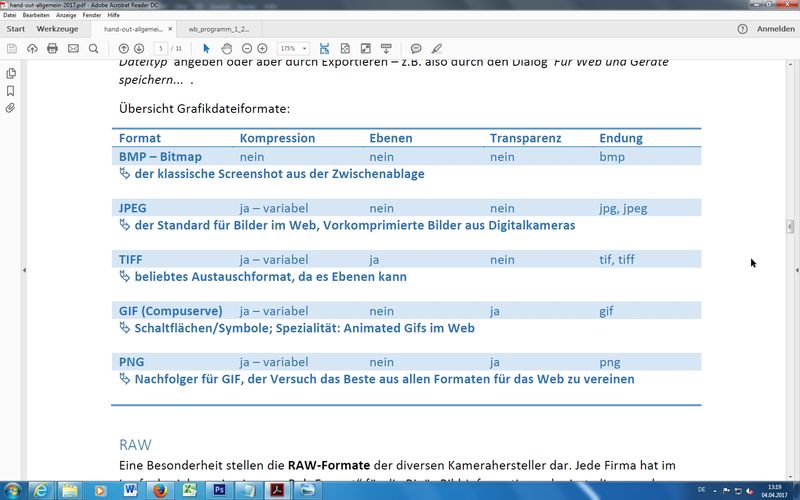The image size is (800, 500).
Task: Select the arrow selection tool
Action: point(207,48)
